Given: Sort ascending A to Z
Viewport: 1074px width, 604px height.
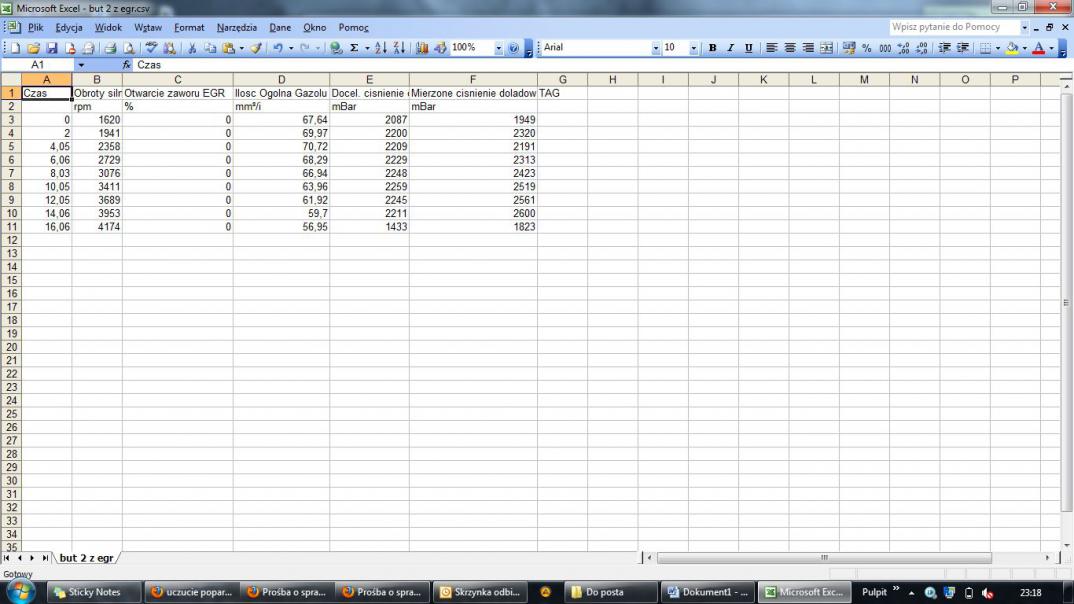Looking at the screenshot, I should (x=381, y=48).
